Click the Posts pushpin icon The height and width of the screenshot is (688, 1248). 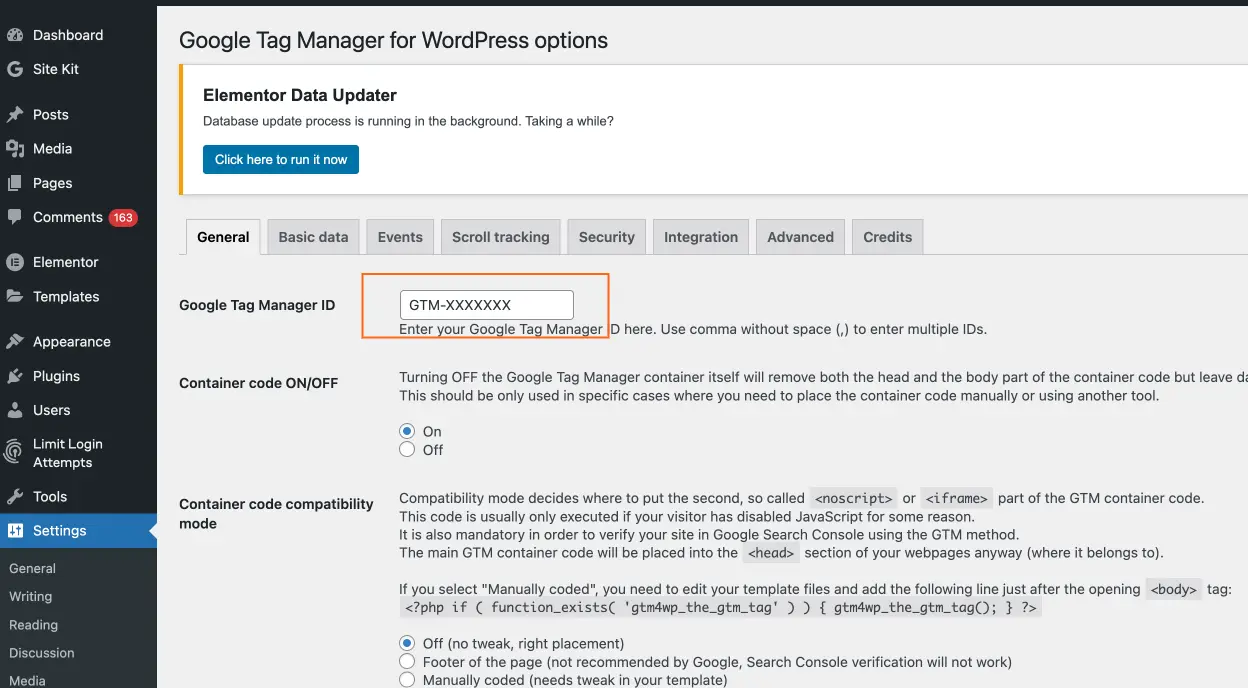pos(15,114)
